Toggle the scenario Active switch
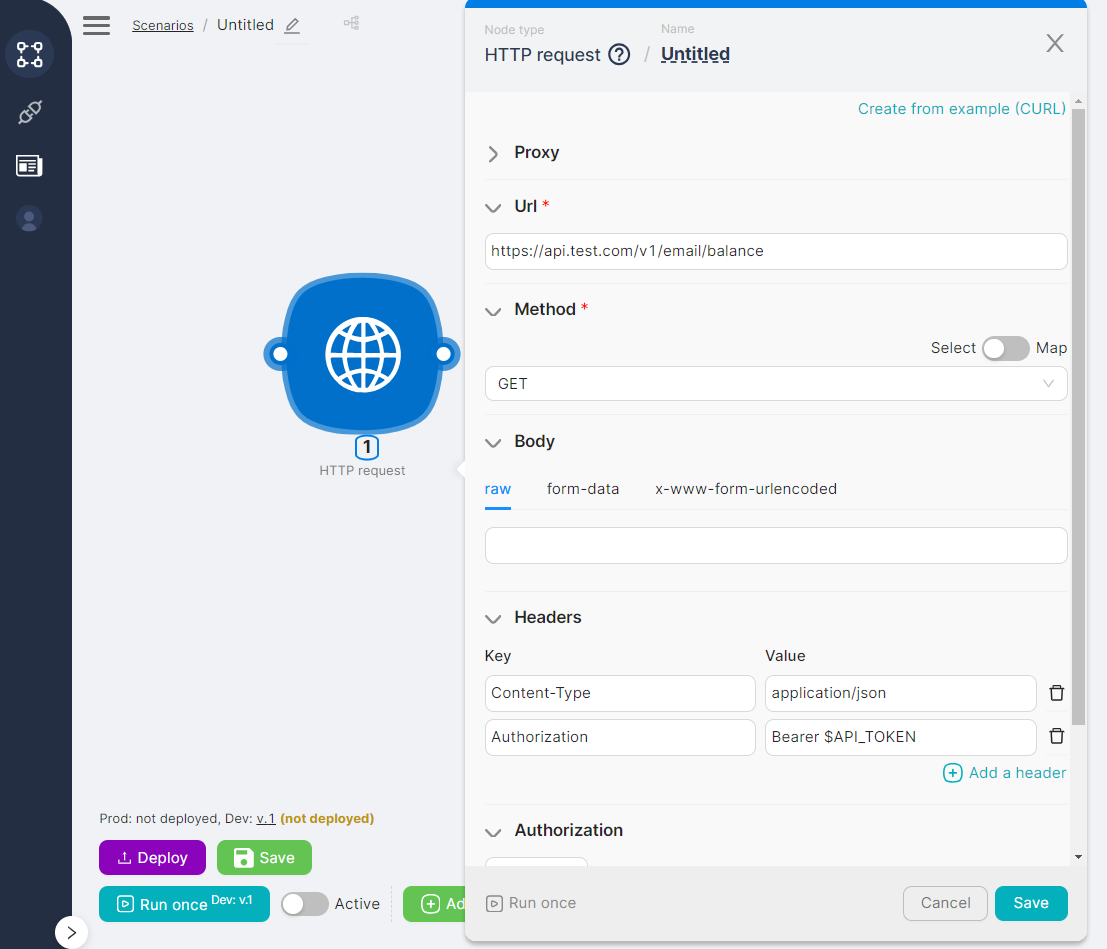The height and width of the screenshot is (949, 1107). coord(305,904)
